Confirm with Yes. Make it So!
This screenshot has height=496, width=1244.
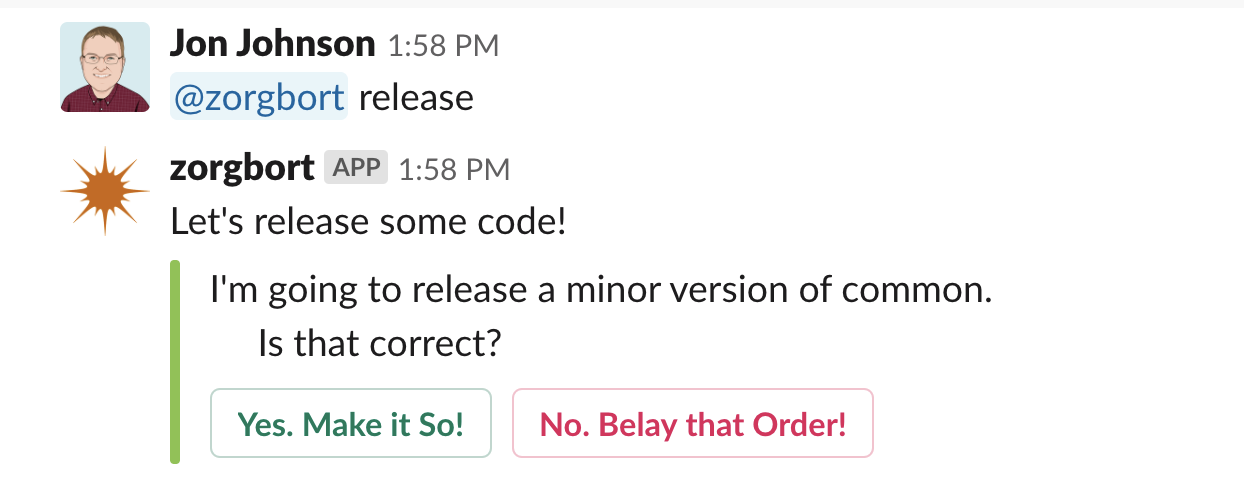tap(351, 423)
